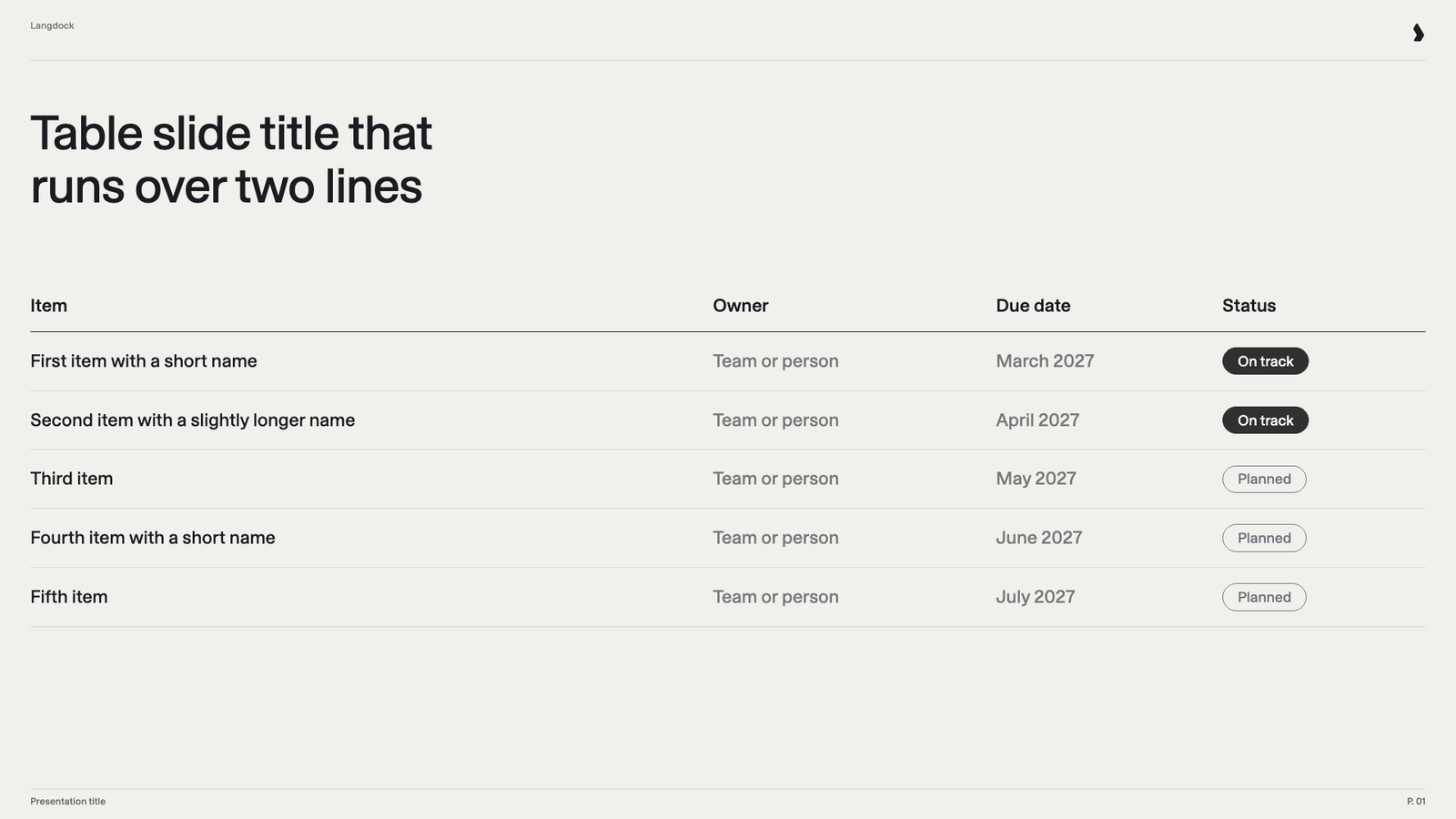Click the 'Planned' badge for Third item
1456x819 pixels.
(1264, 480)
